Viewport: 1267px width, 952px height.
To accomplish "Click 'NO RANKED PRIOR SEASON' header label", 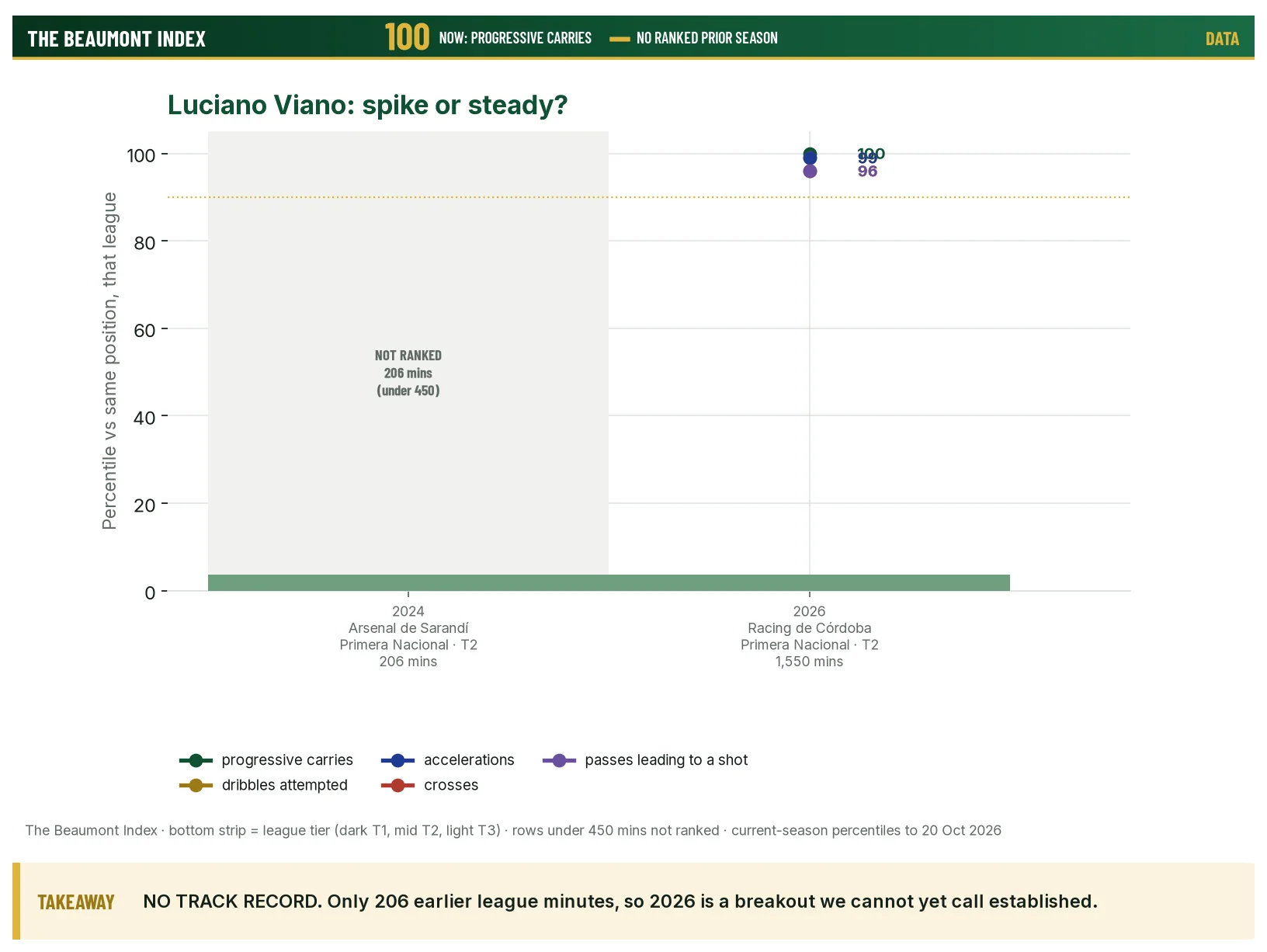I will (706, 37).
